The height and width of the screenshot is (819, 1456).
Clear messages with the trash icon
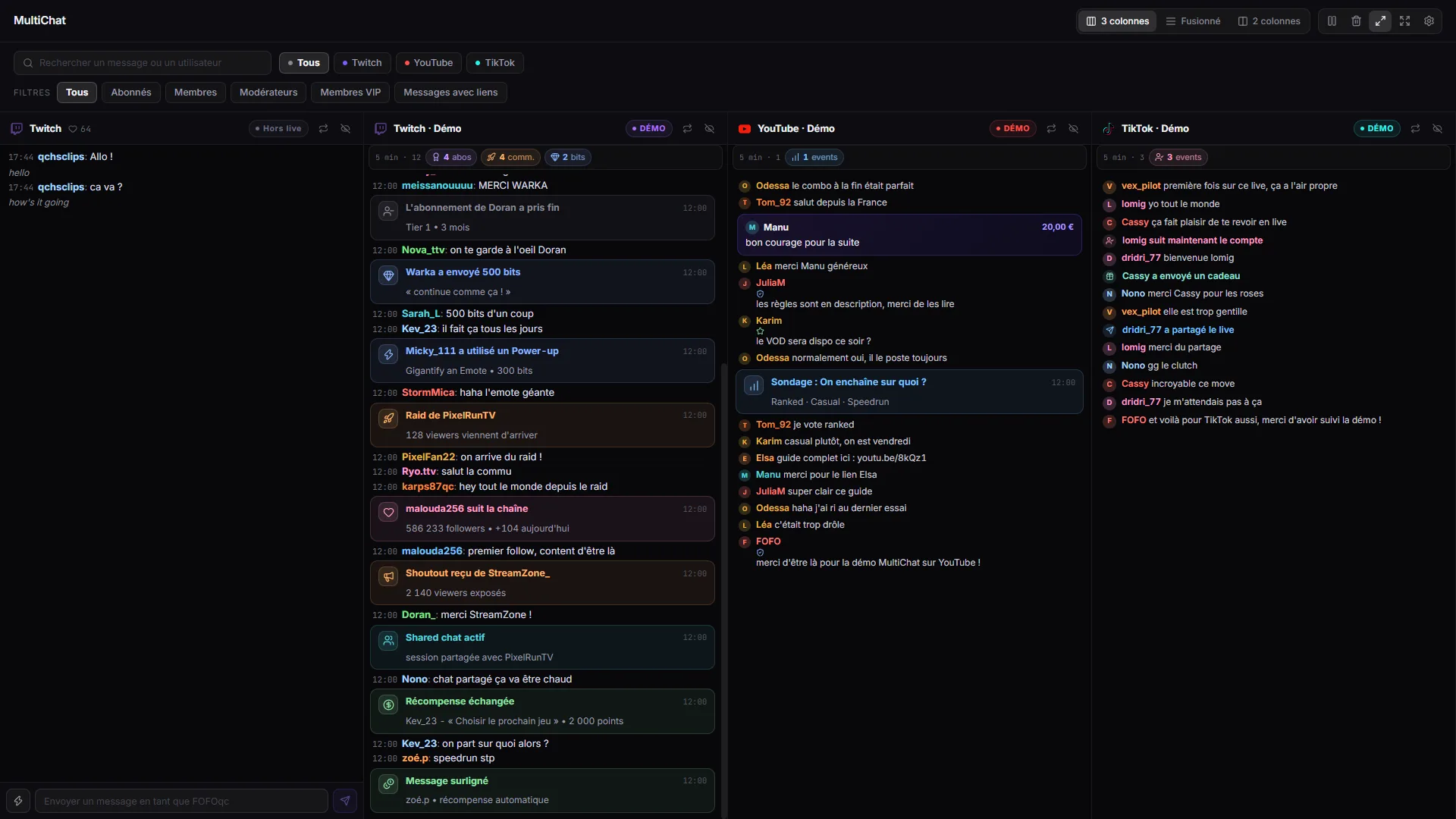(1356, 21)
